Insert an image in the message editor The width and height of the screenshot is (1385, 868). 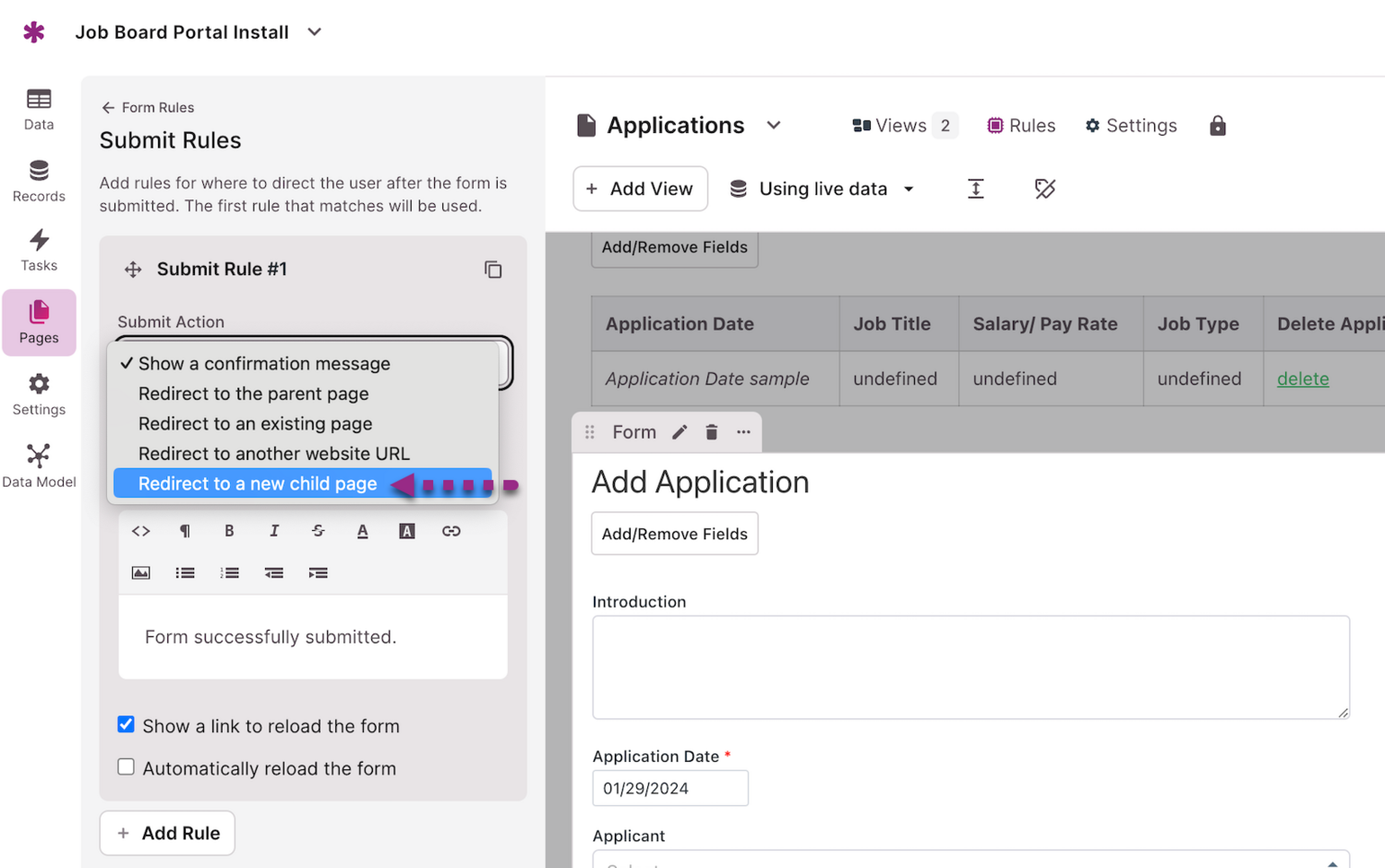tap(140, 573)
